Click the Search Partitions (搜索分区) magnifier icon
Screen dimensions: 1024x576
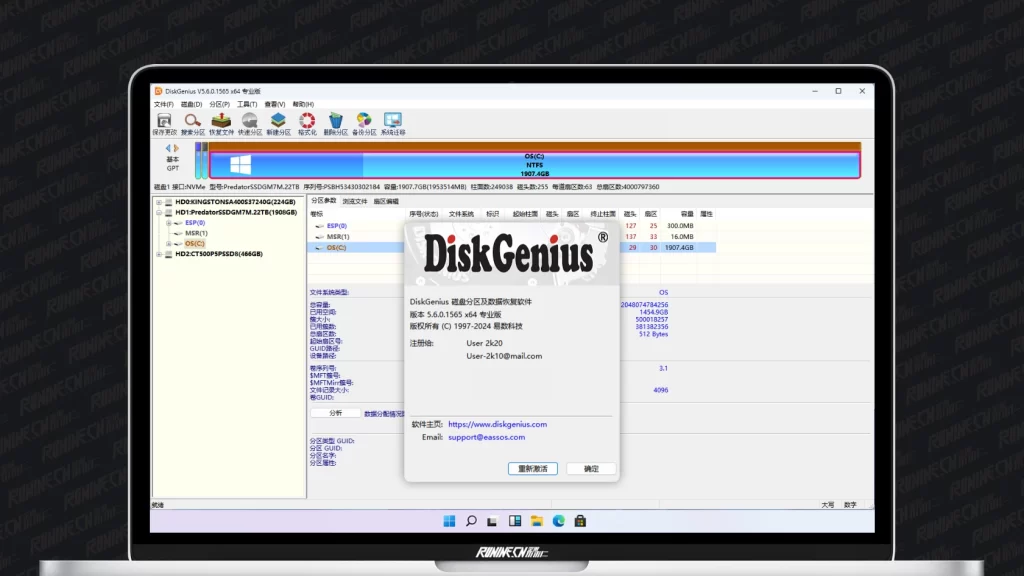[192, 122]
